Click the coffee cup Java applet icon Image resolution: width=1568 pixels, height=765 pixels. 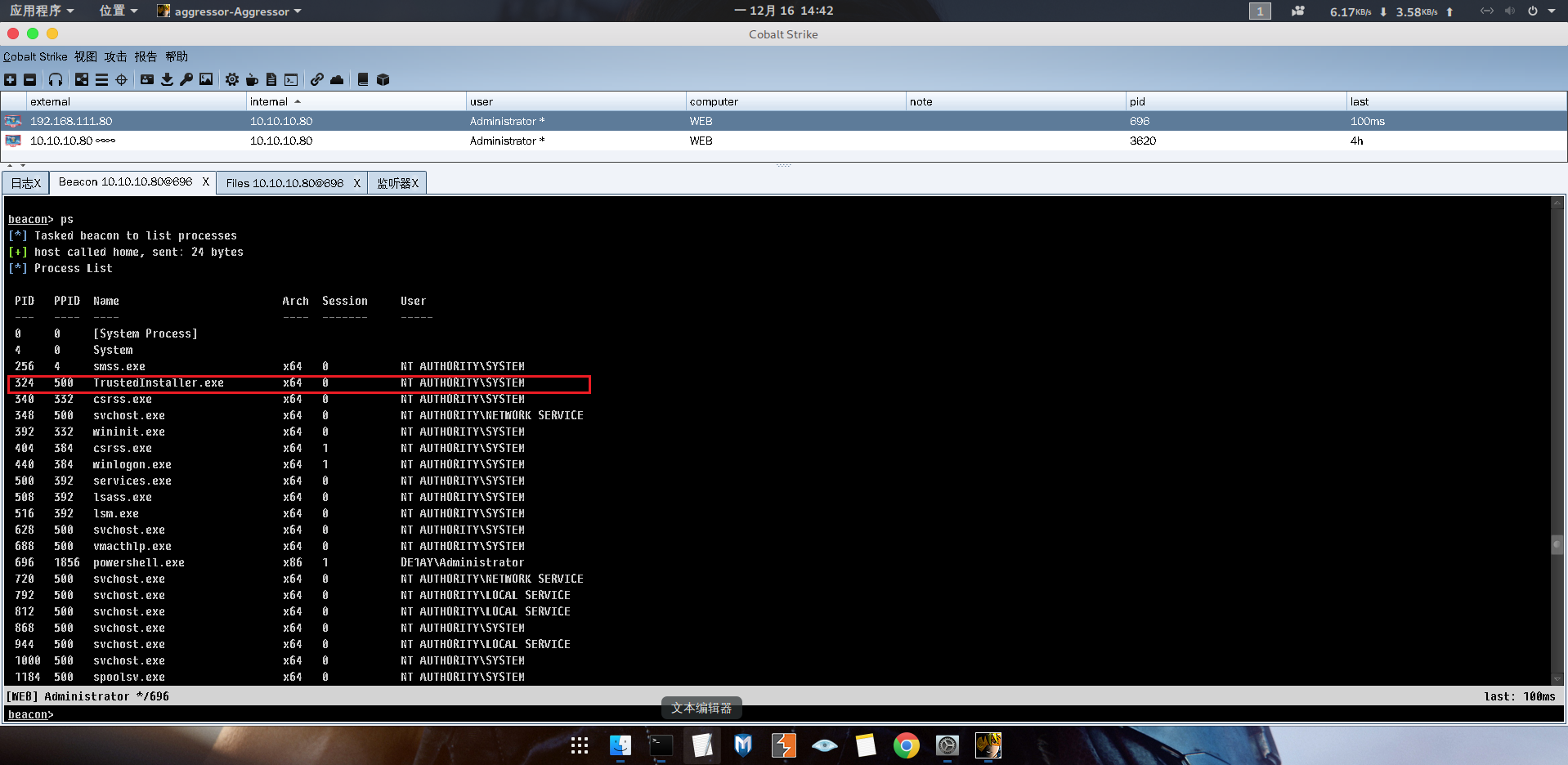252,79
